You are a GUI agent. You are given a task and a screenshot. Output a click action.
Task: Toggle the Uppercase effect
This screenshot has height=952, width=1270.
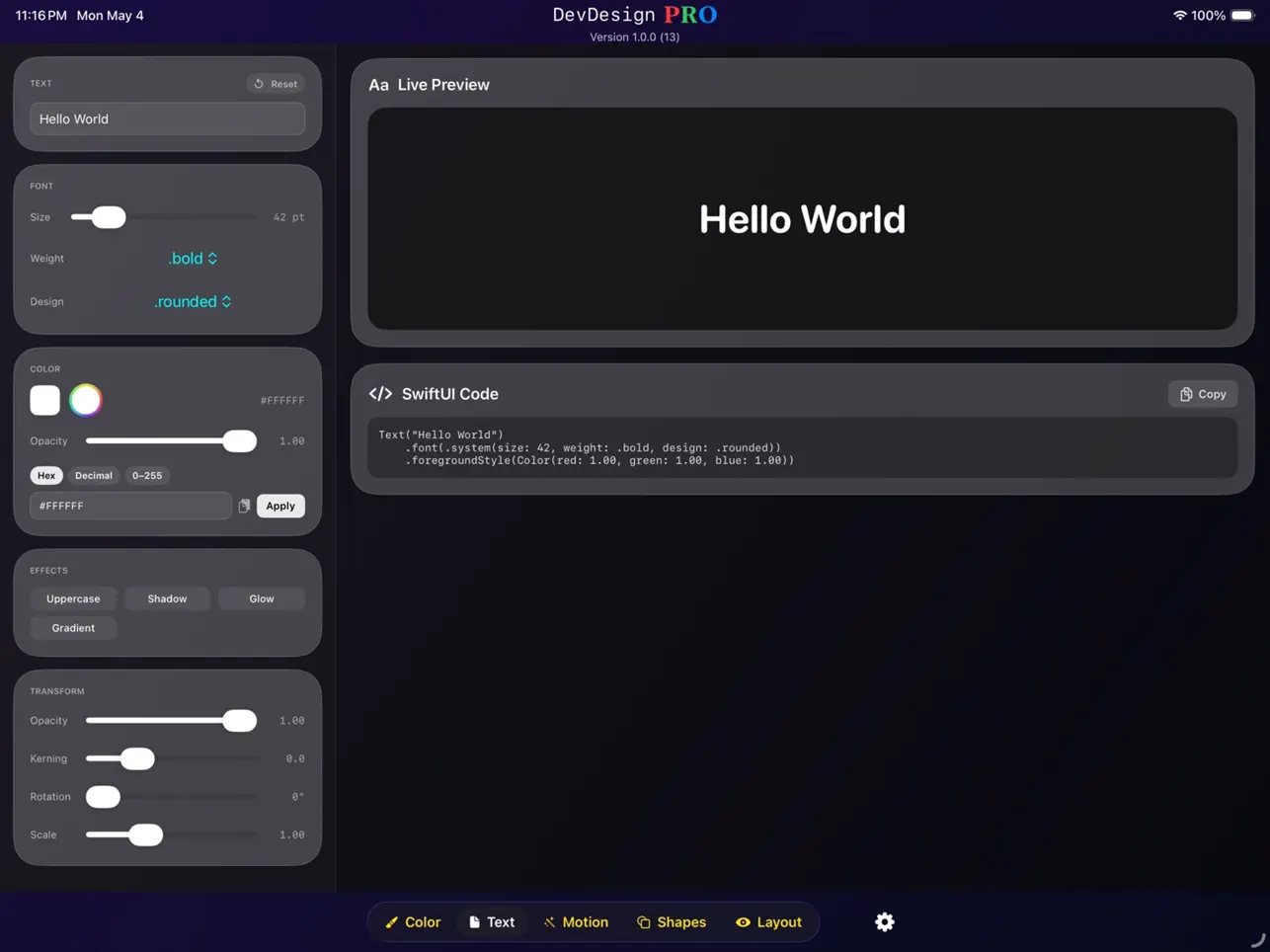click(73, 598)
